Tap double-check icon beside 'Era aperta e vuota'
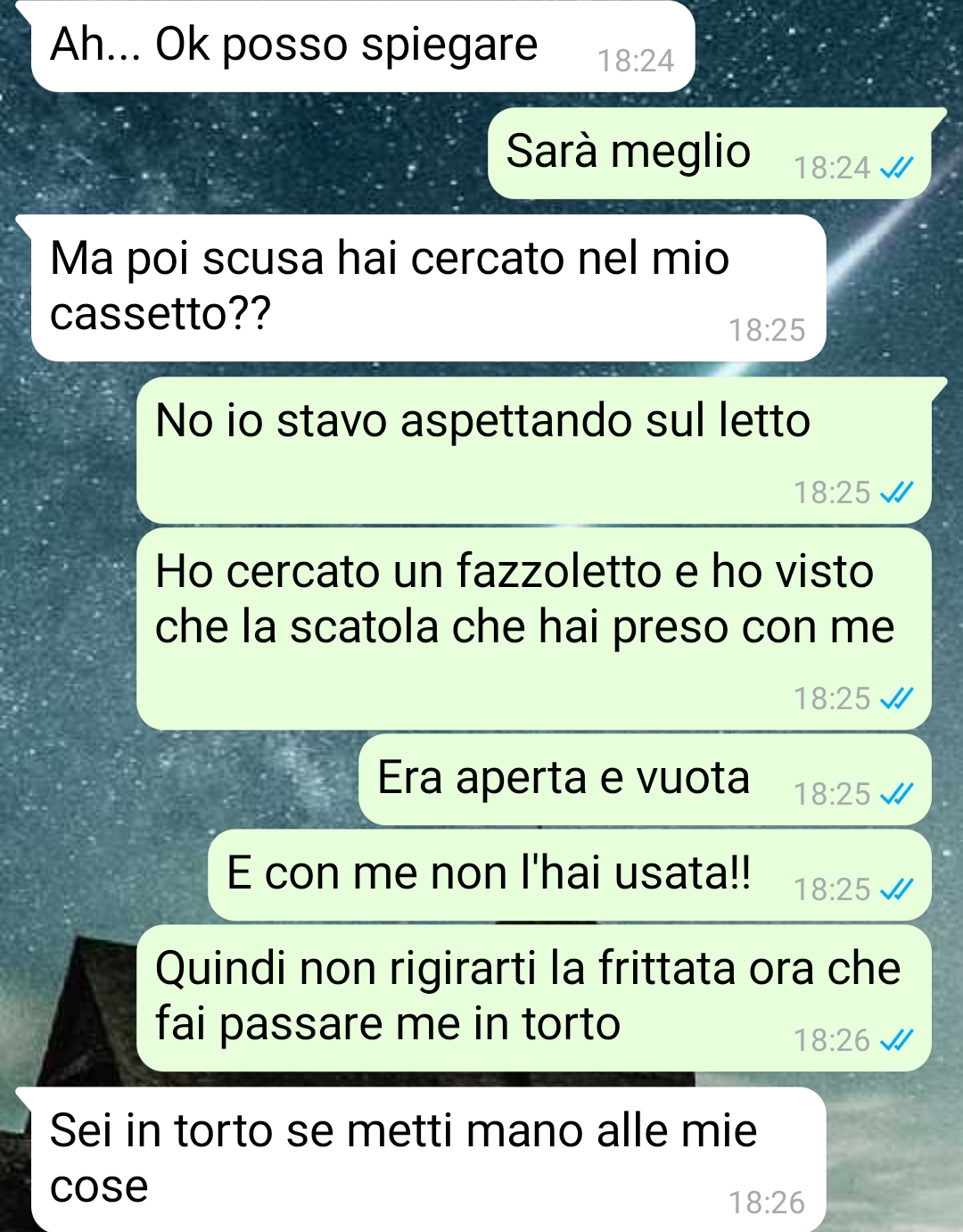 tap(896, 794)
